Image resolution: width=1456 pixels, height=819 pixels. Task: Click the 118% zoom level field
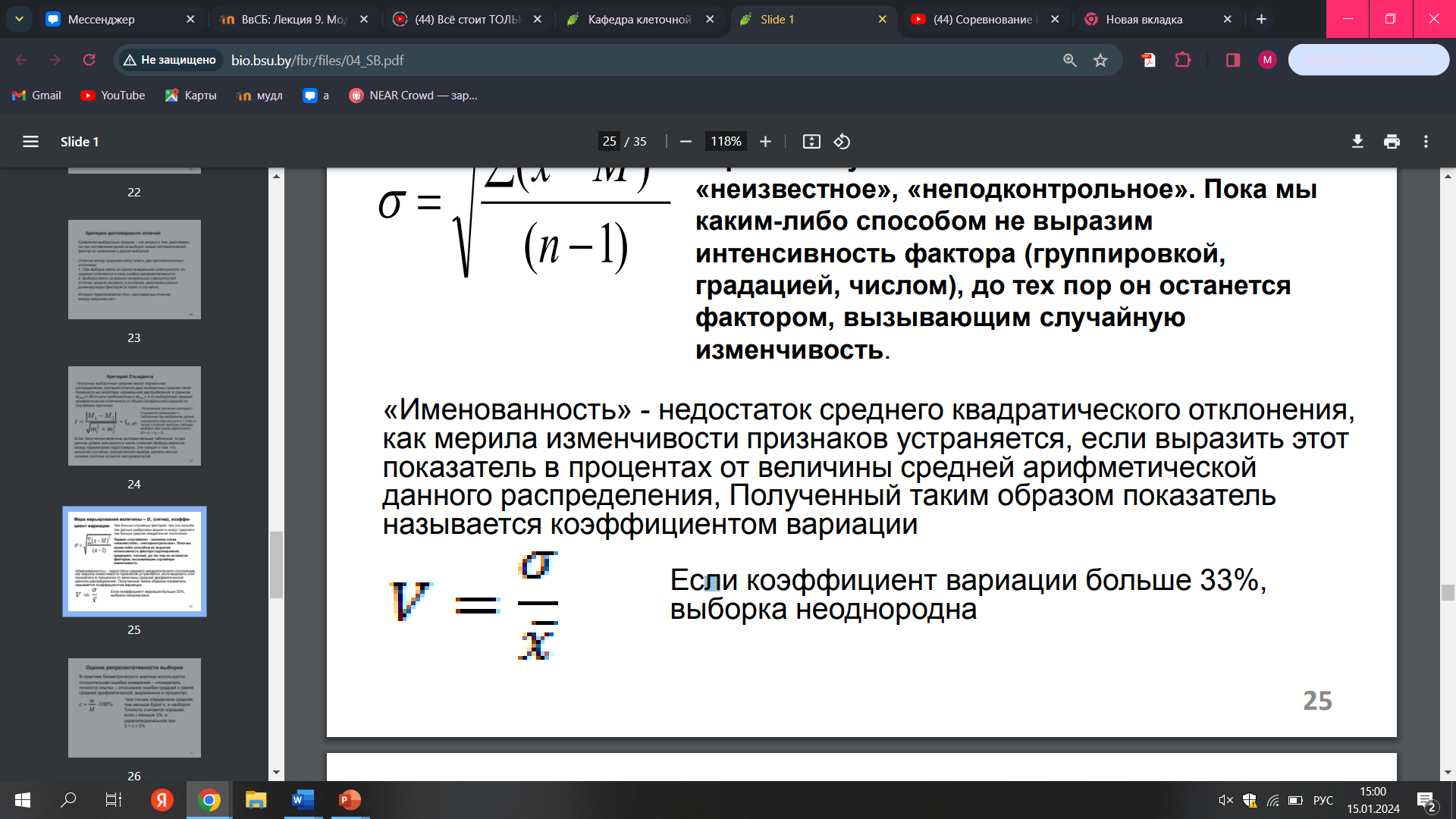(x=726, y=142)
